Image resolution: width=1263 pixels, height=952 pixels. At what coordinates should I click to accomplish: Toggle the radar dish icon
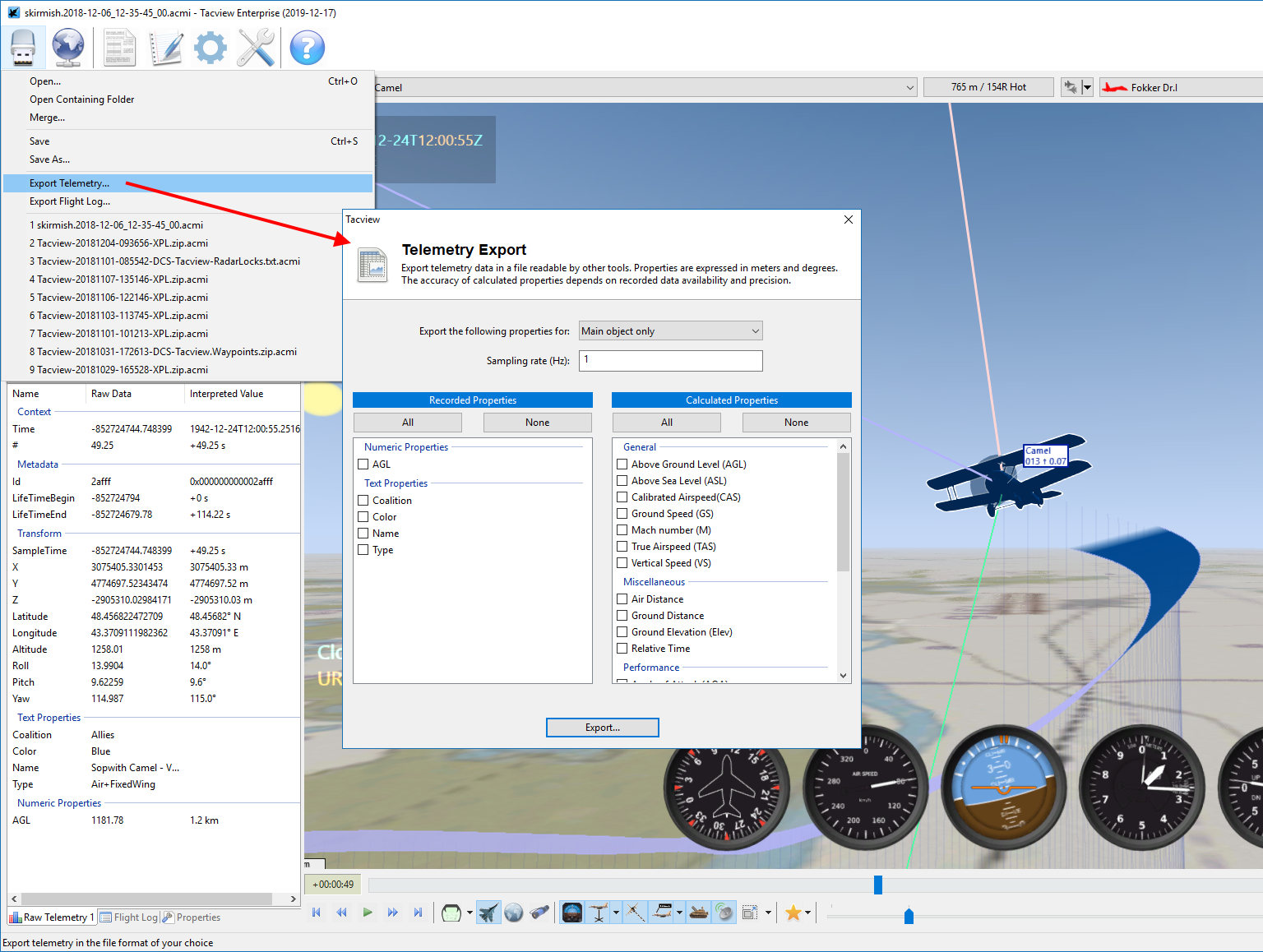[x=724, y=913]
